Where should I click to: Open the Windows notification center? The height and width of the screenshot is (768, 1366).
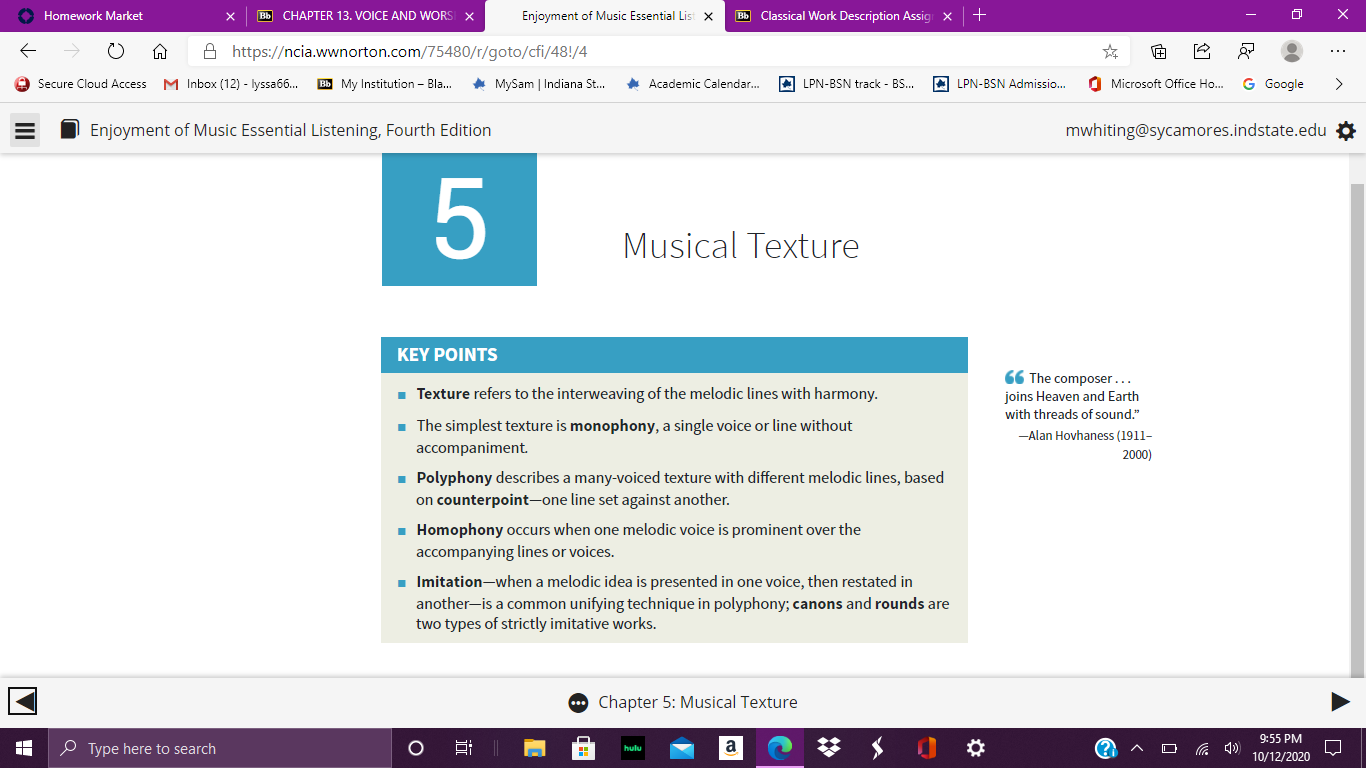pyautogui.click(x=1332, y=748)
